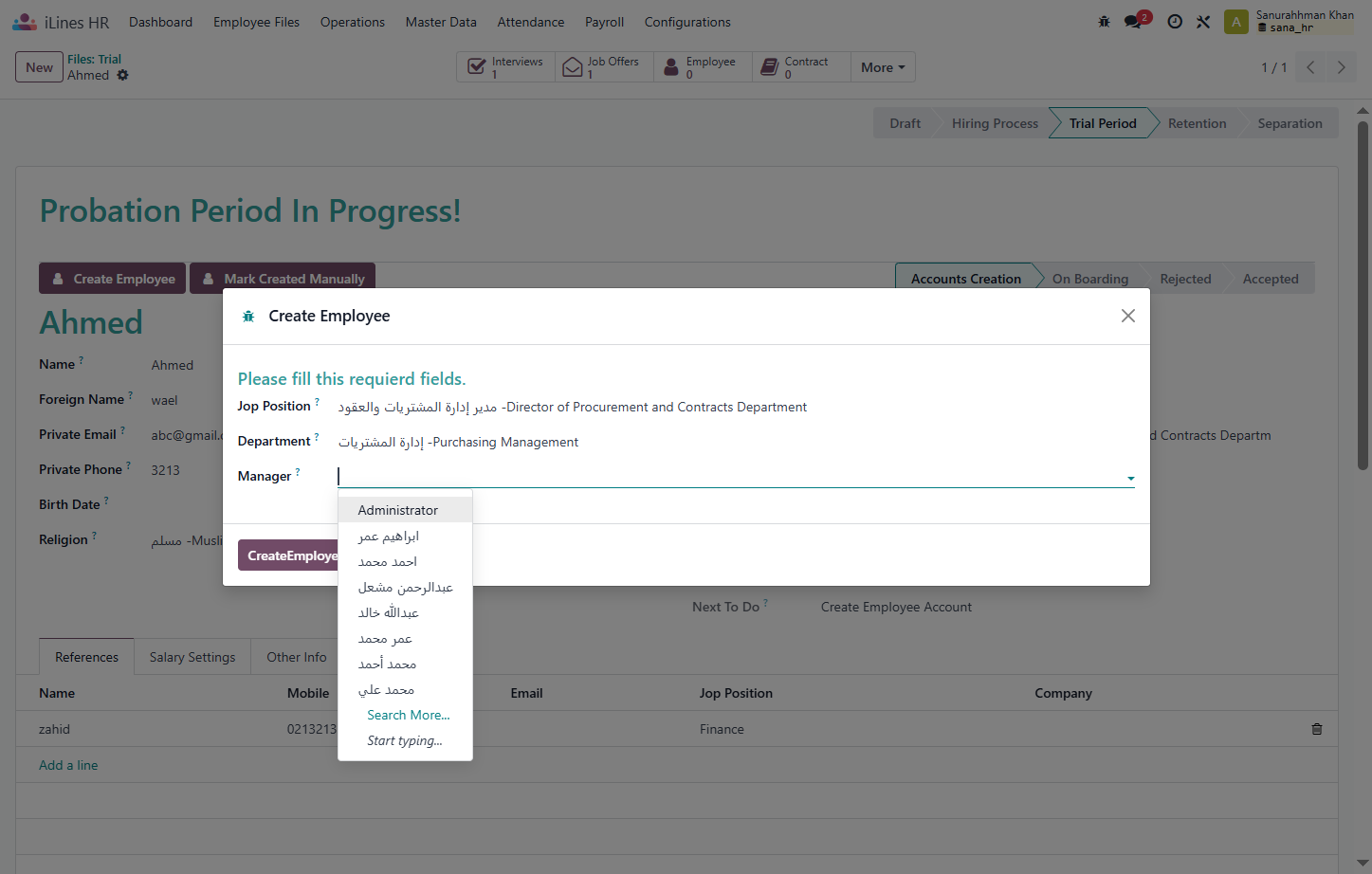Click the Manager dropdown arrow
This screenshot has height=874, width=1372.
pyautogui.click(x=1130, y=479)
